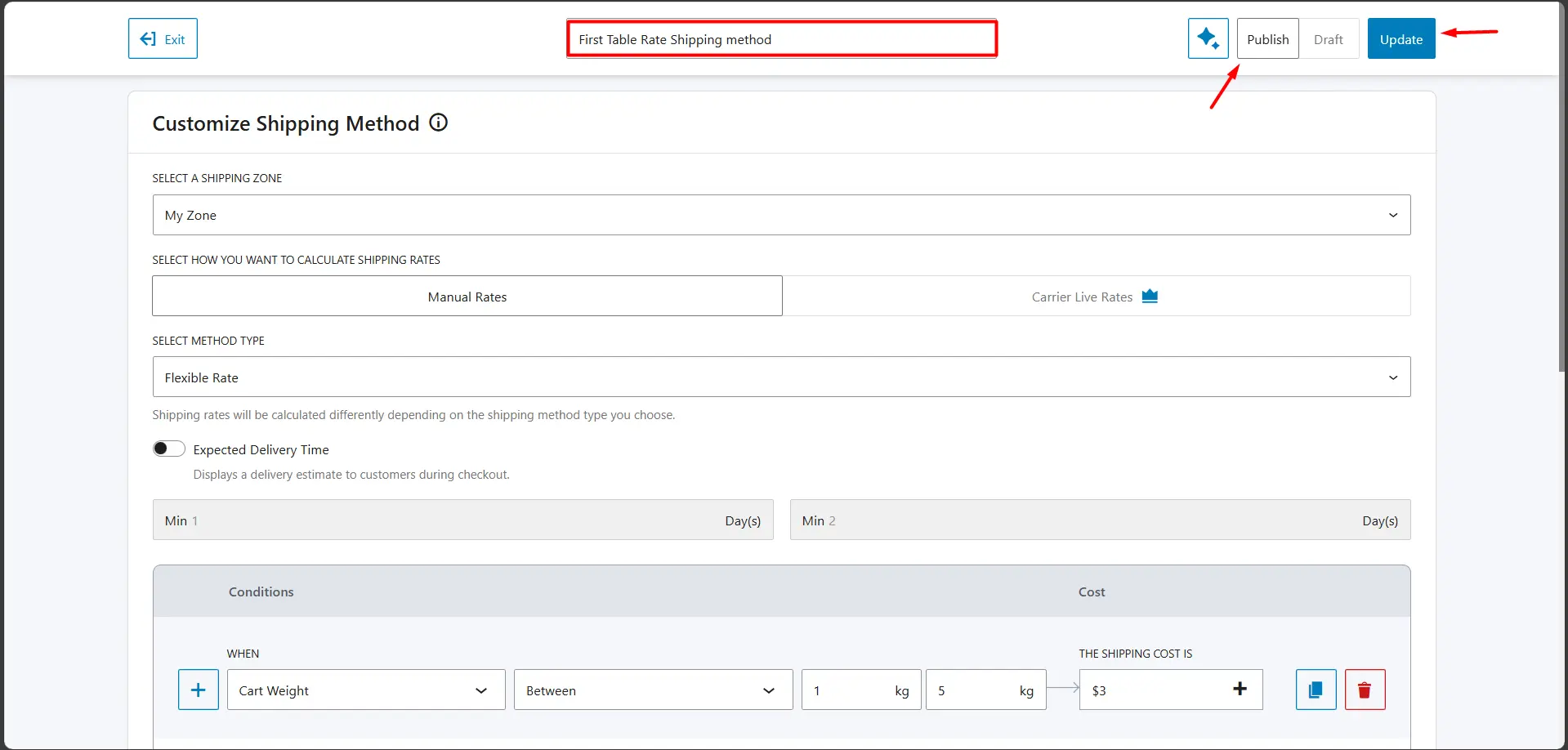The width and height of the screenshot is (1568, 750).
Task: Click the Exit button
Action: (x=163, y=38)
